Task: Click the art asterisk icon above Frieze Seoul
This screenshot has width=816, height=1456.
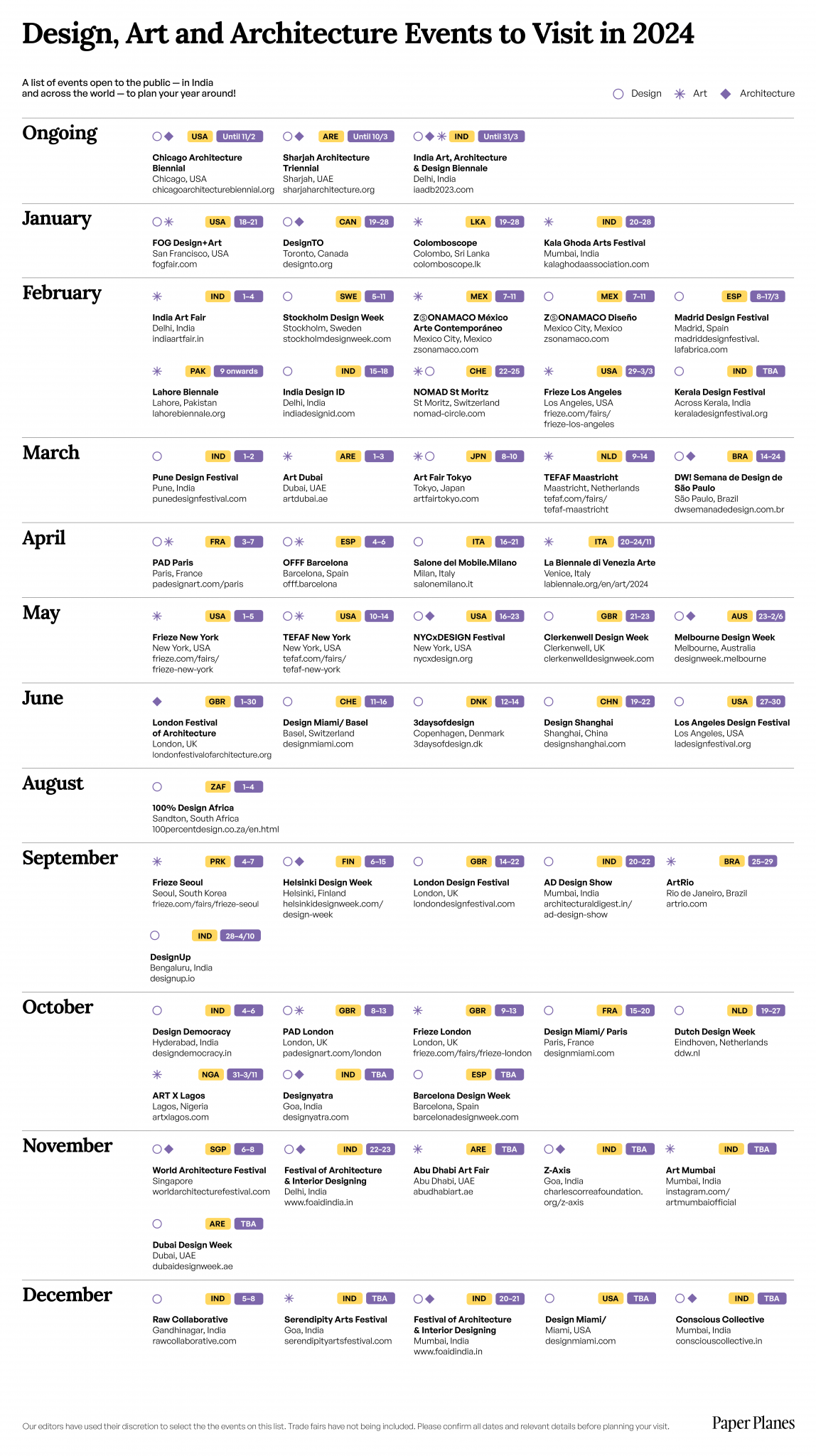Action: 157,862
